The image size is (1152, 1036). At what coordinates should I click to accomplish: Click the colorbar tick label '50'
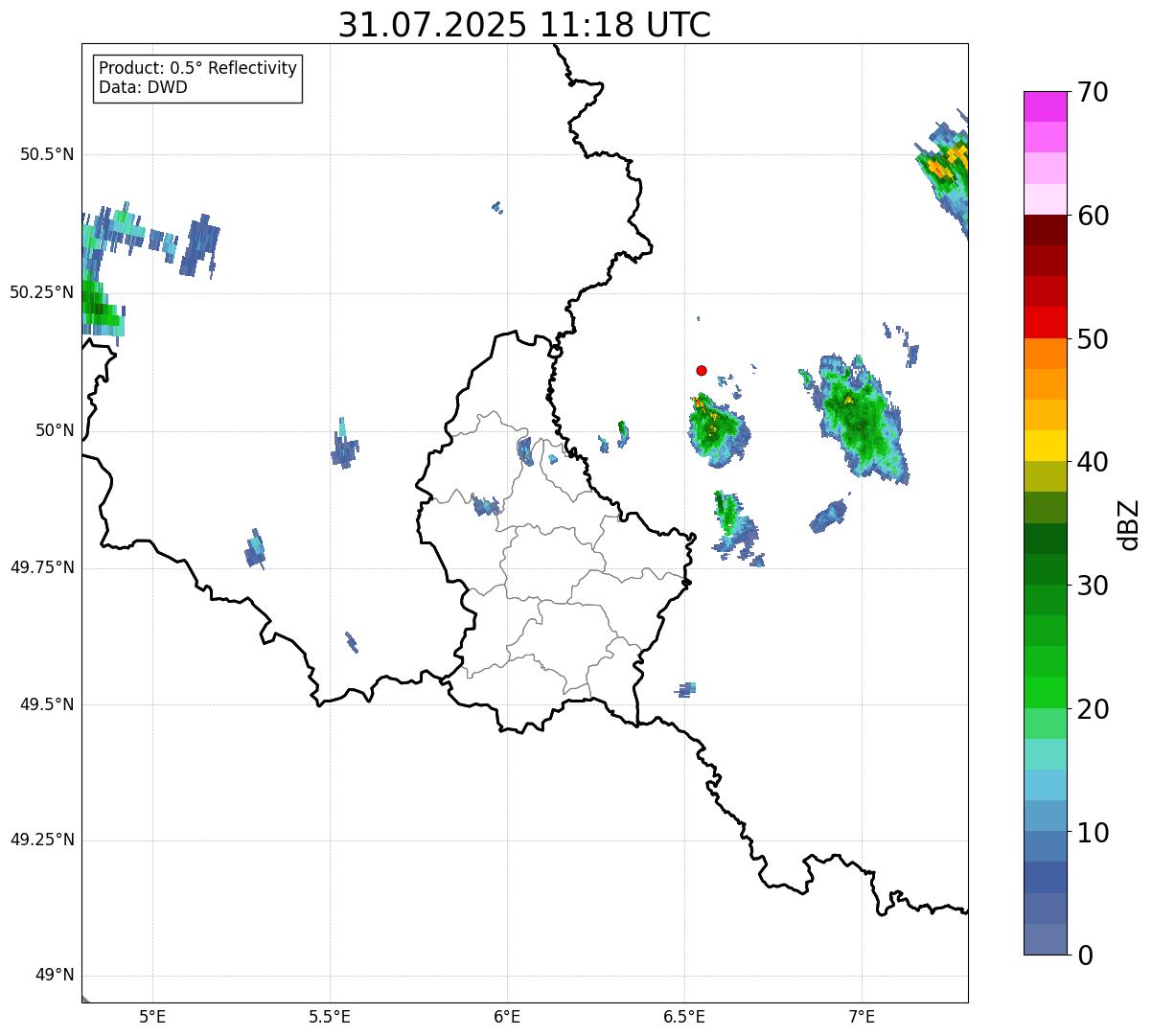[1094, 339]
